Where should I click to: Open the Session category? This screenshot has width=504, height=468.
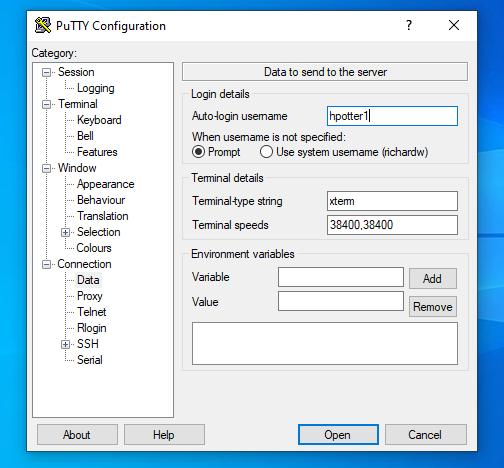[76, 72]
